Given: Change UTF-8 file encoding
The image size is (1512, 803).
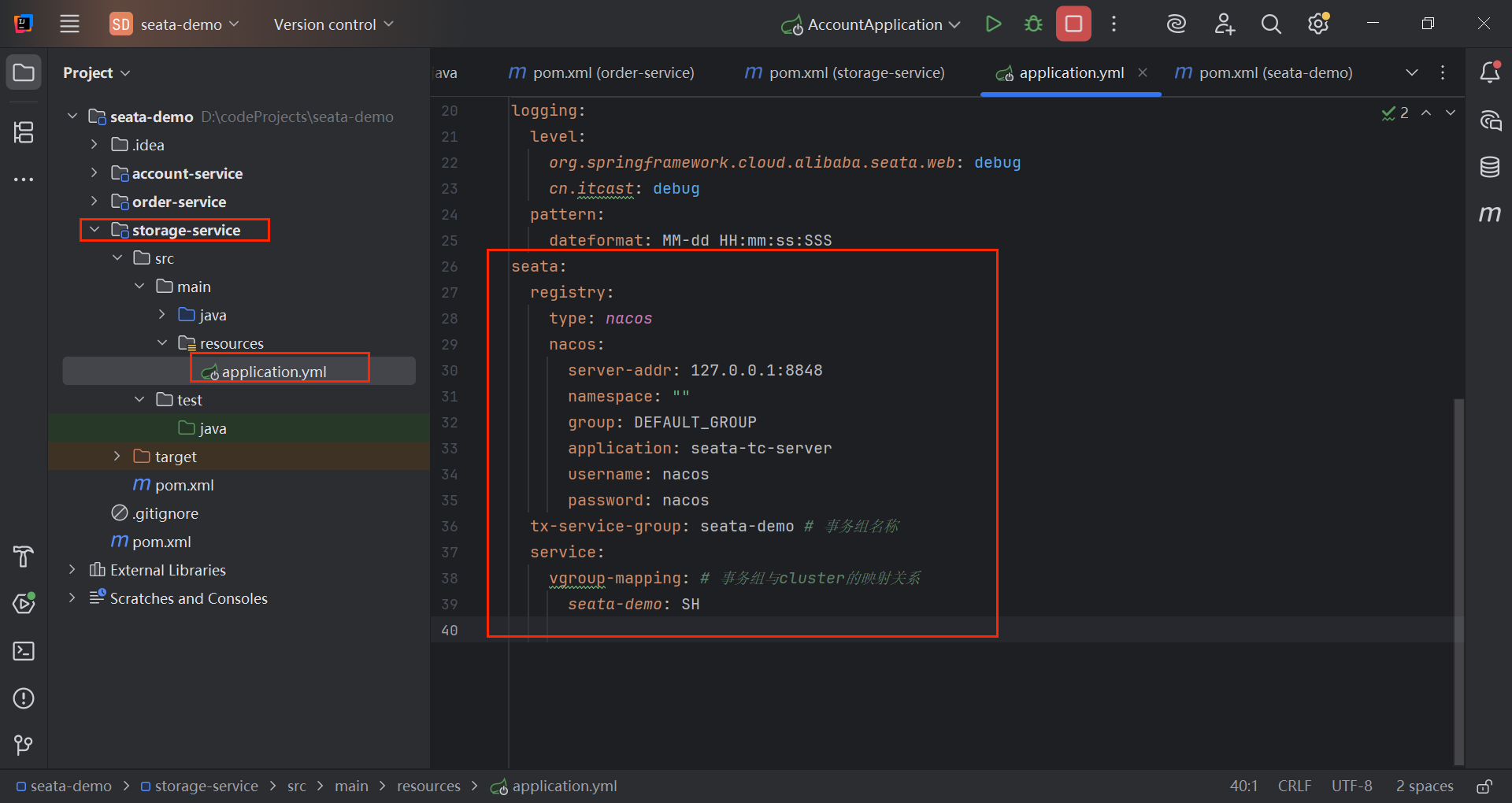Looking at the screenshot, I should pyautogui.click(x=1351, y=786).
